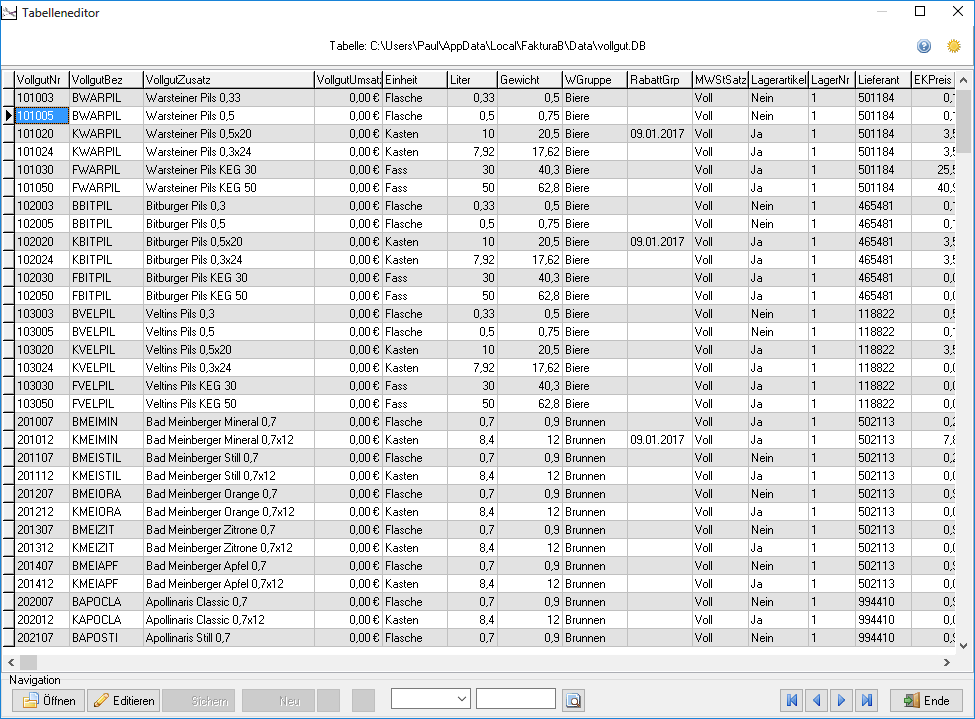
Task: Click the Öffnen button
Action: (x=49, y=700)
